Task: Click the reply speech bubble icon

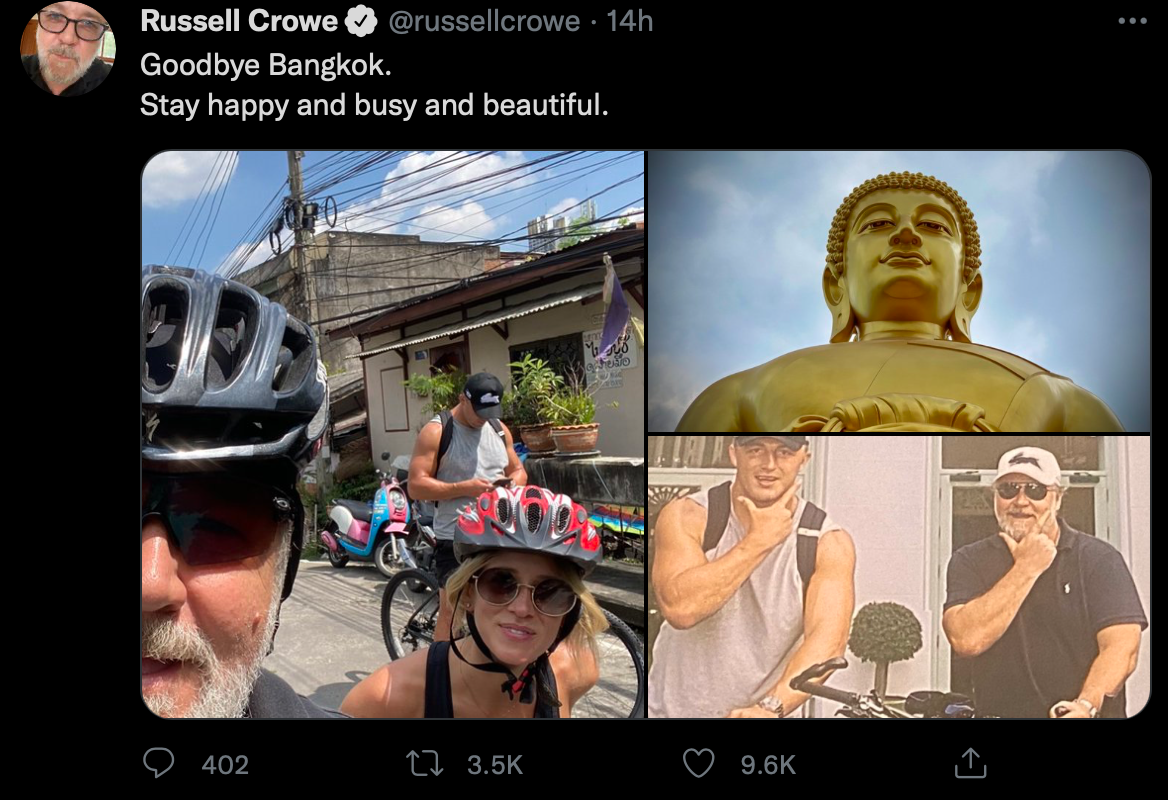Action: click(158, 764)
